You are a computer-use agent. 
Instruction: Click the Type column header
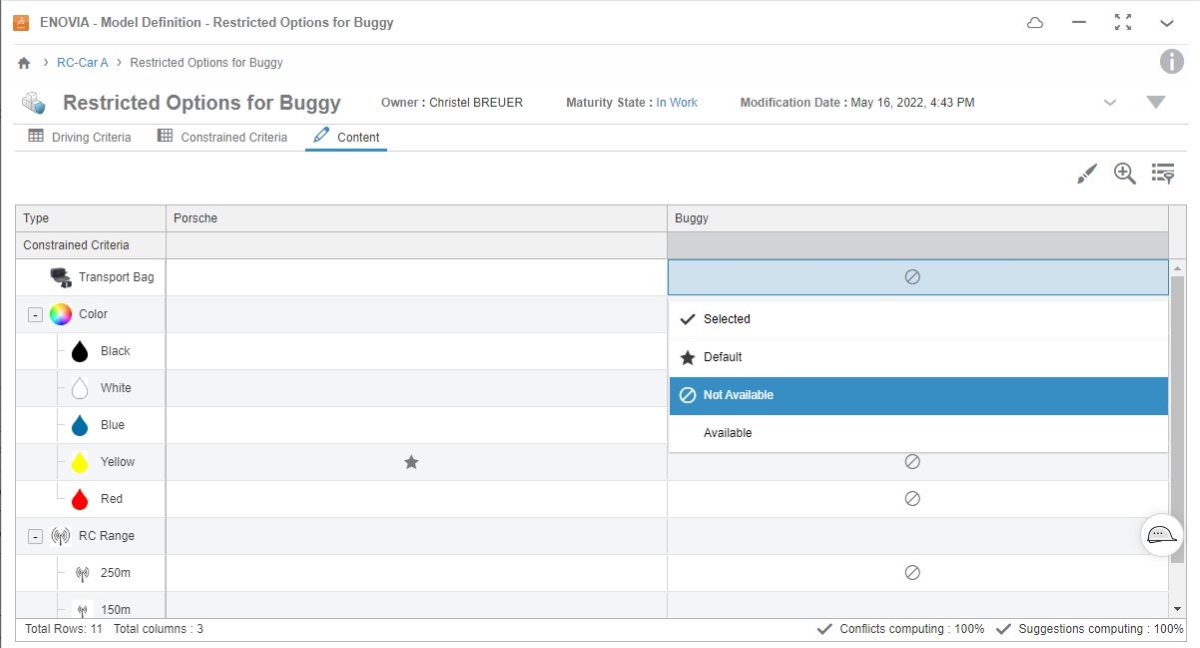(x=91, y=218)
